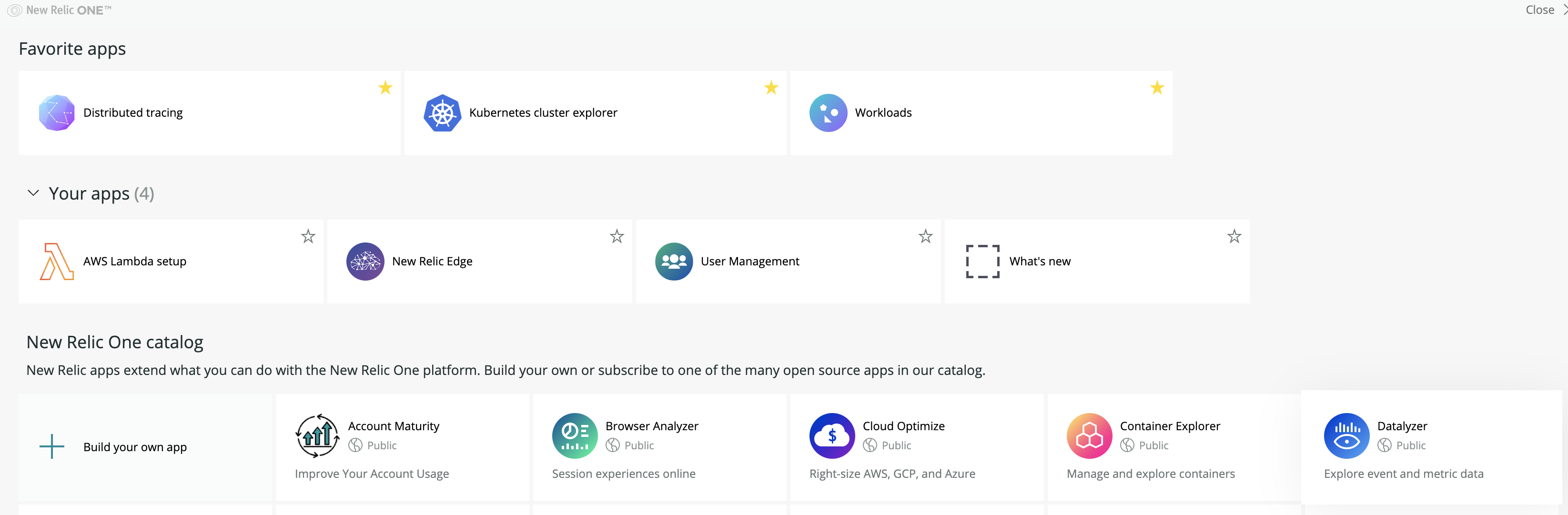Click the AWS Lambda setup icon
Viewport: 1568px width, 515px height.
click(x=57, y=261)
